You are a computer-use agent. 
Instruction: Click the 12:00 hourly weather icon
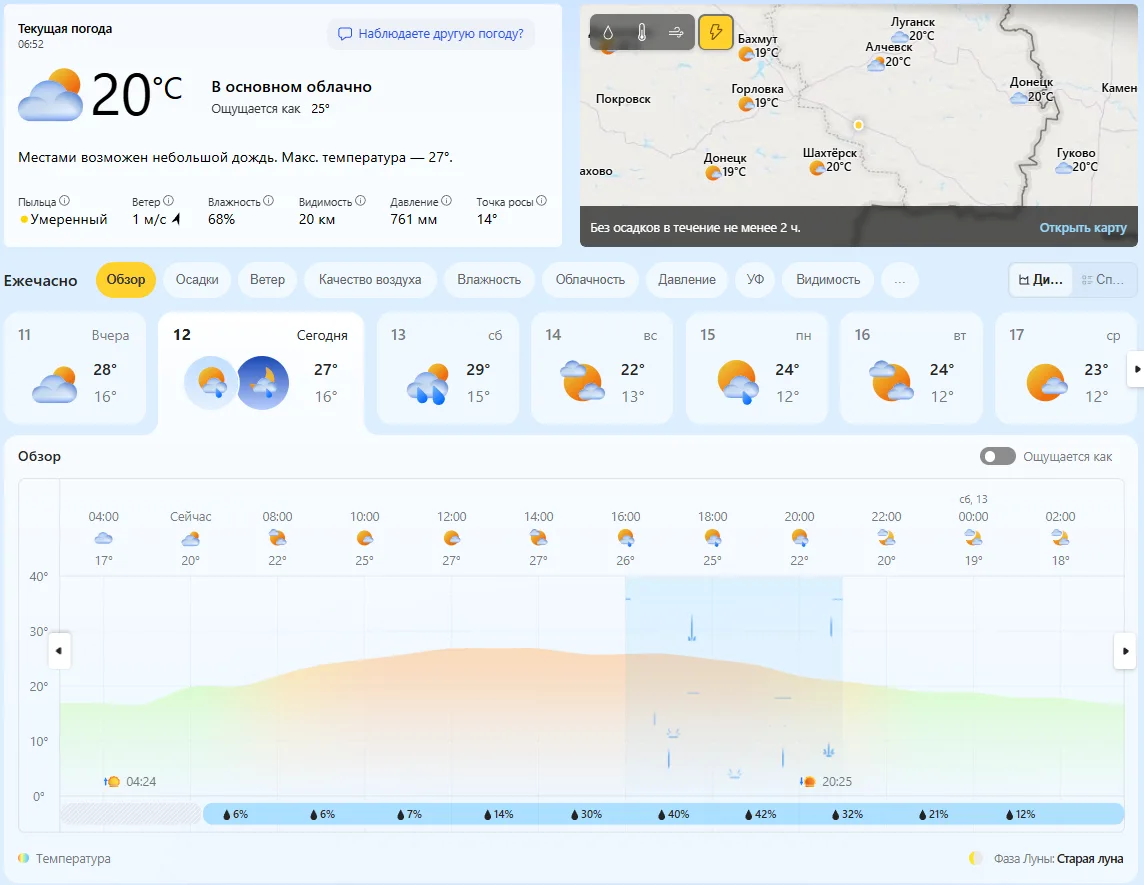[452, 538]
